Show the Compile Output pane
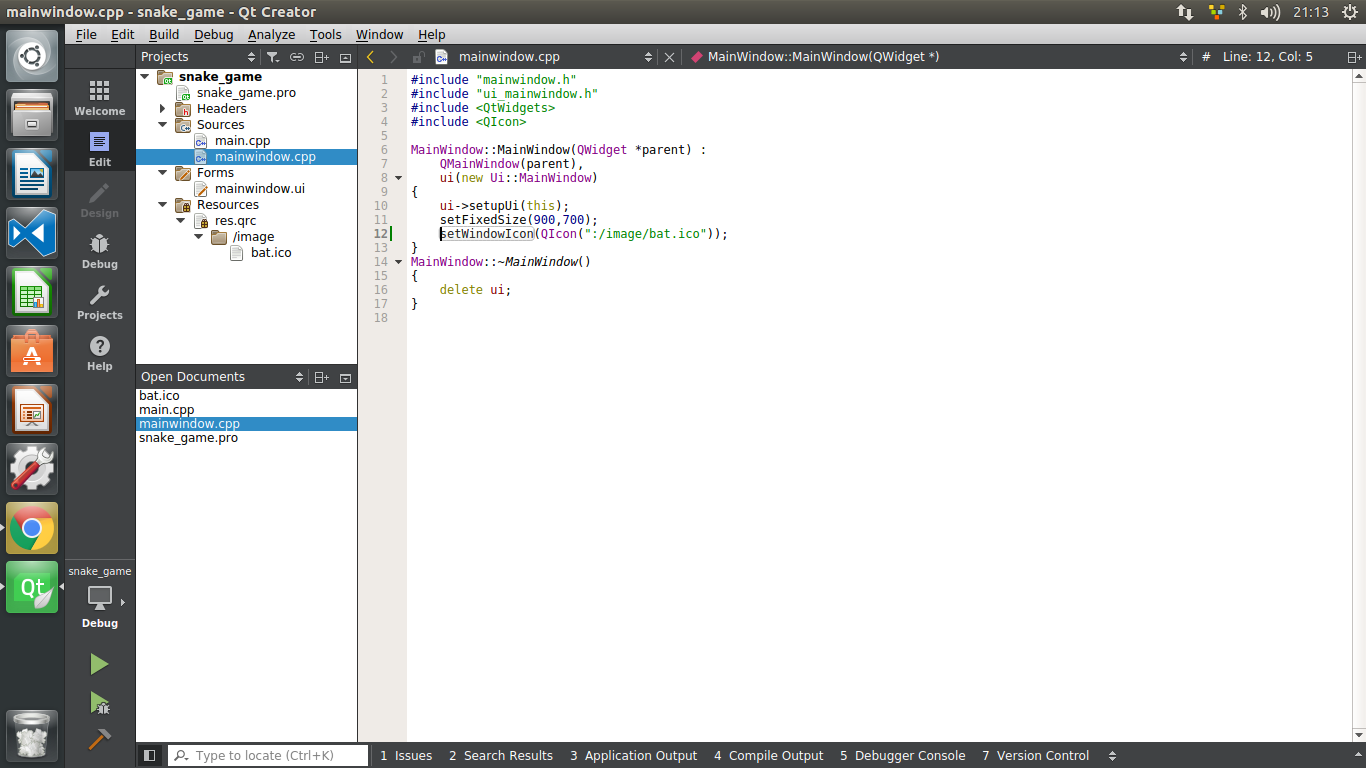This screenshot has width=1366, height=768. click(768, 756)
